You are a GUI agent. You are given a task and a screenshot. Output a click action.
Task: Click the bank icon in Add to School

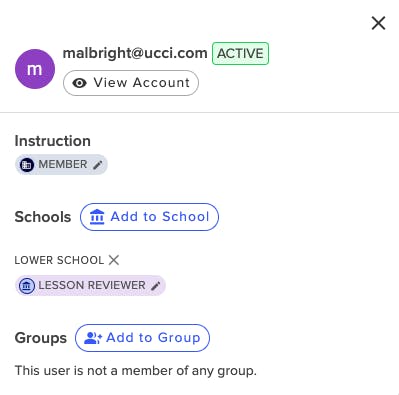[x=97, y=217]
